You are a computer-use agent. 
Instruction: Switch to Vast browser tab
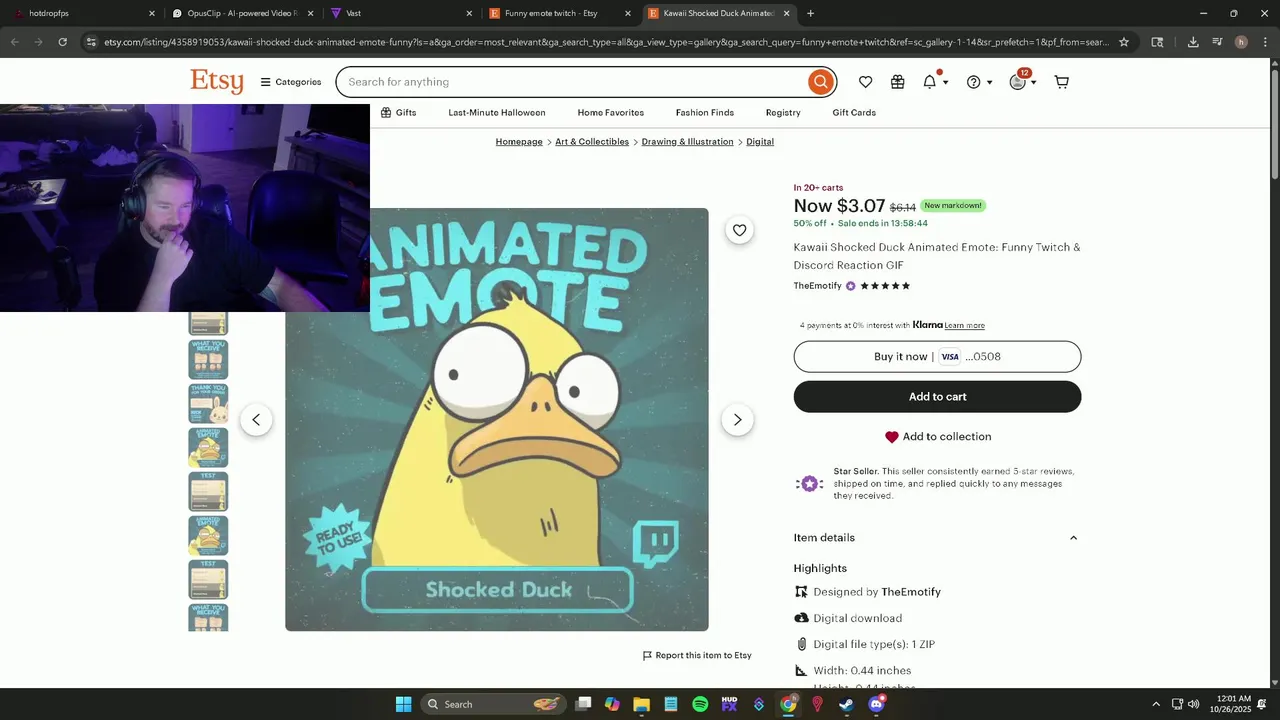tap(400, 13)
